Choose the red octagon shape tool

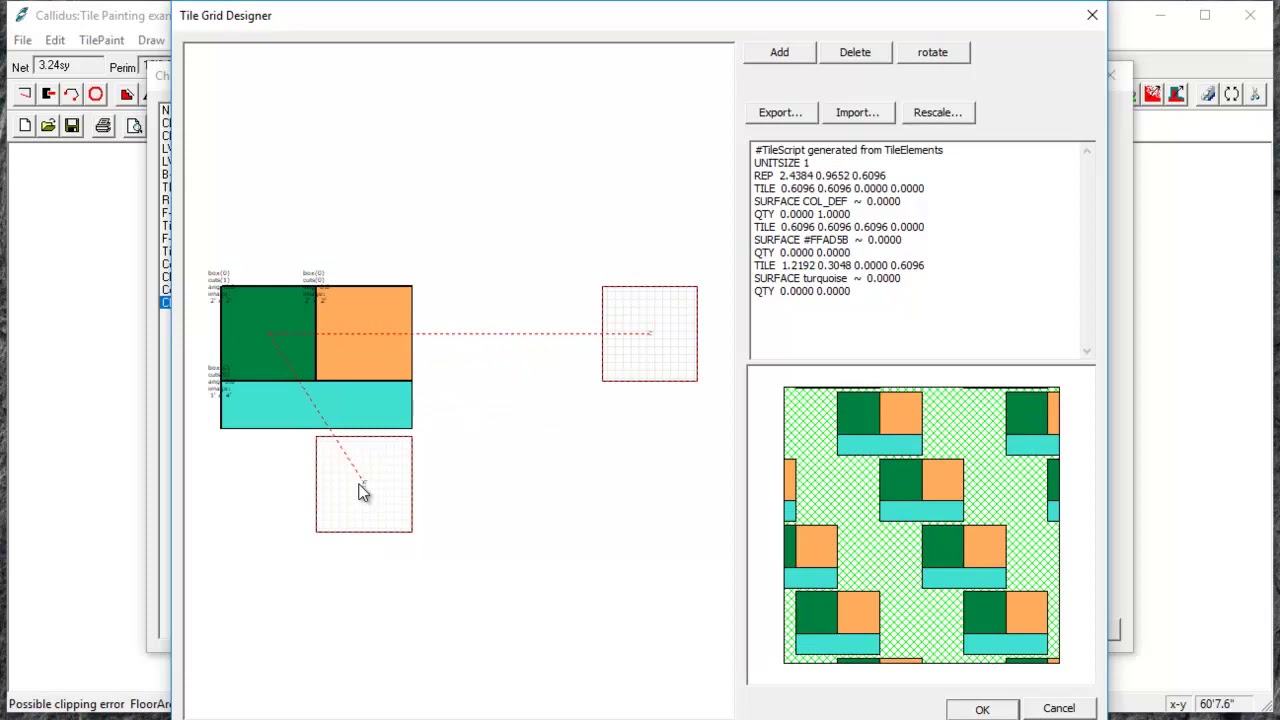(x=96, y=94)
